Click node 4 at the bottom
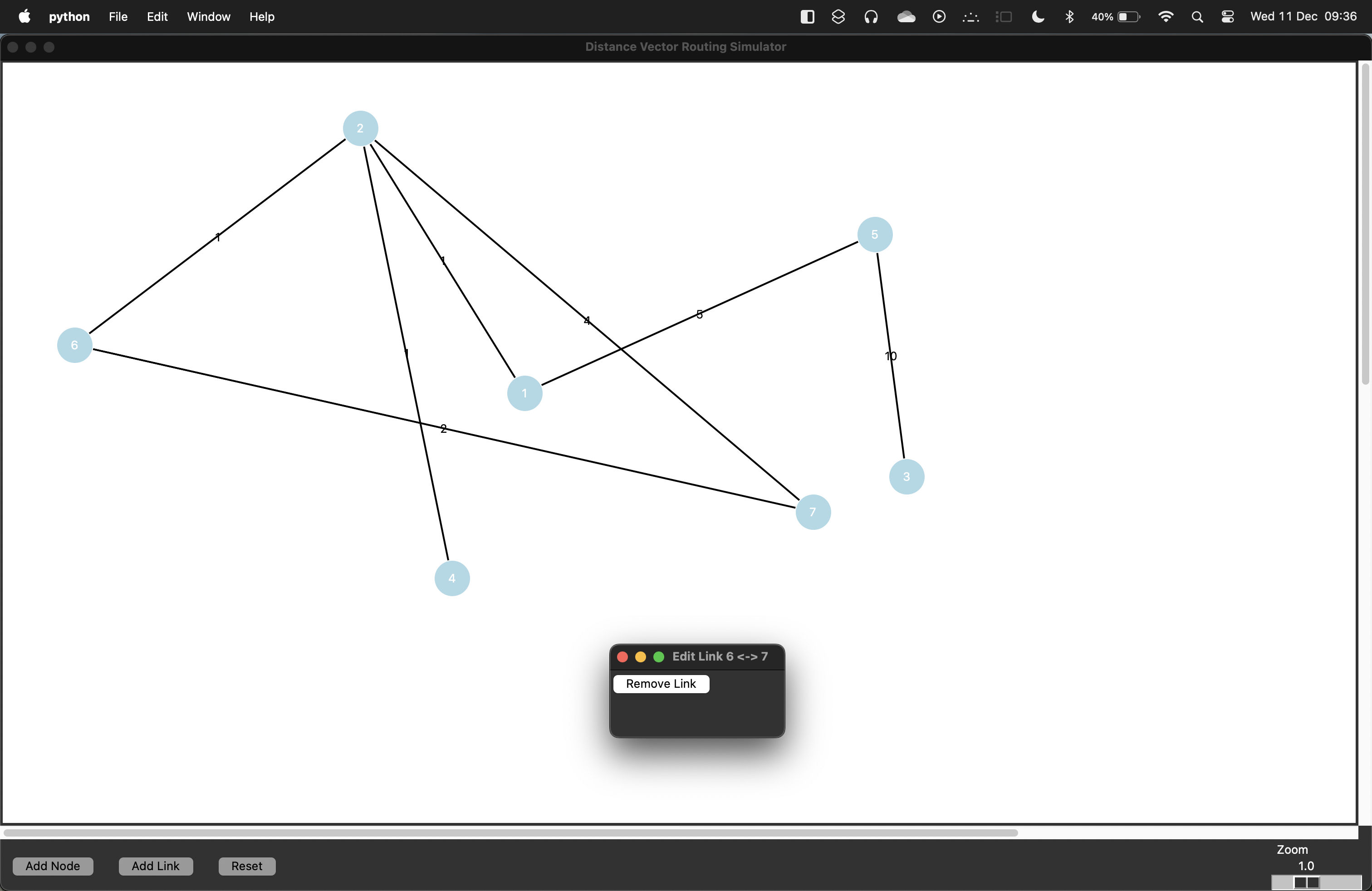Image resolution: width=1372 pixels, height=891 pixels. [x=452, y=578]
